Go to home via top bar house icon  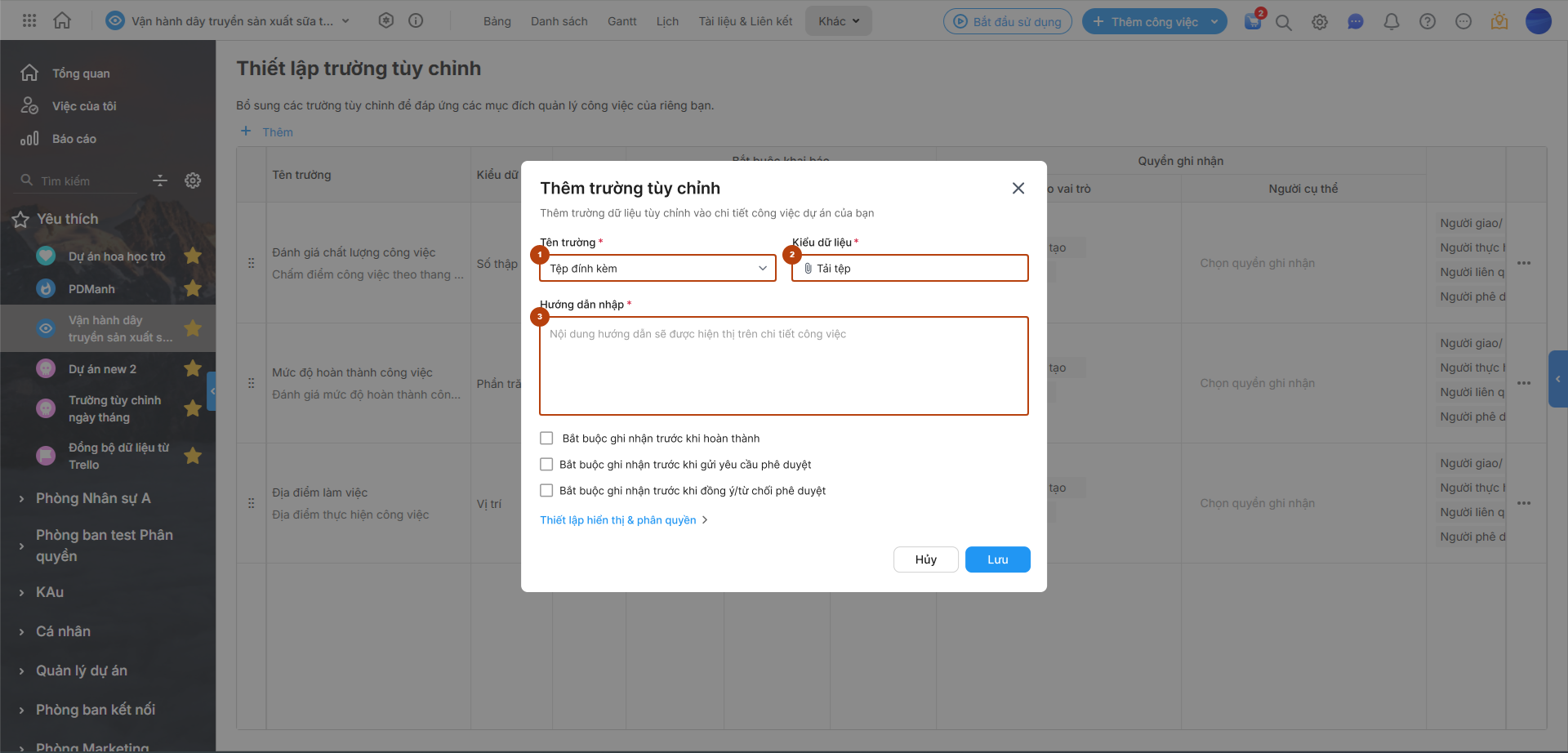point(62,20)
